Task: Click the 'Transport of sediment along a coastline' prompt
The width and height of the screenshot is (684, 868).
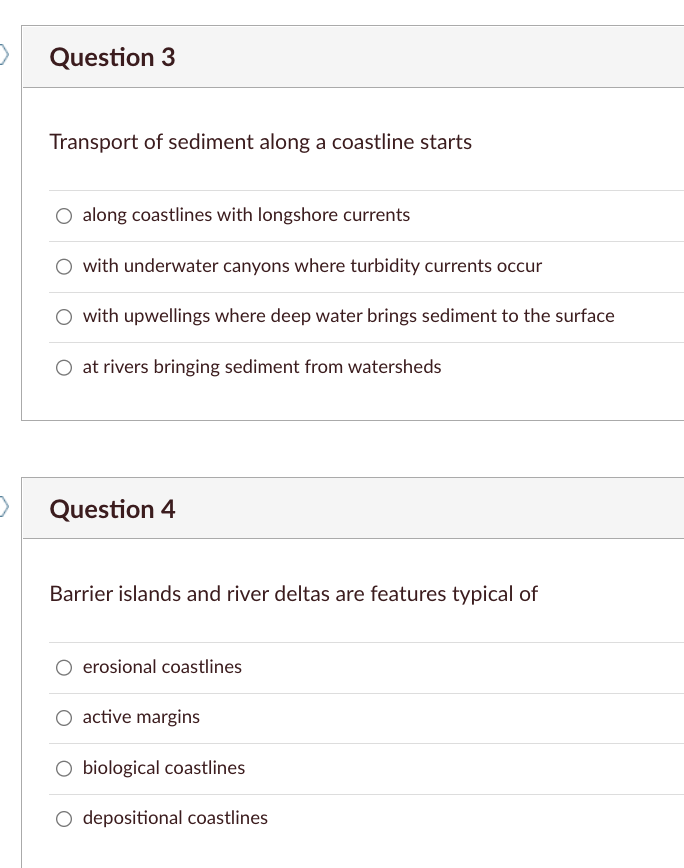Action: [x=260, y=142]
